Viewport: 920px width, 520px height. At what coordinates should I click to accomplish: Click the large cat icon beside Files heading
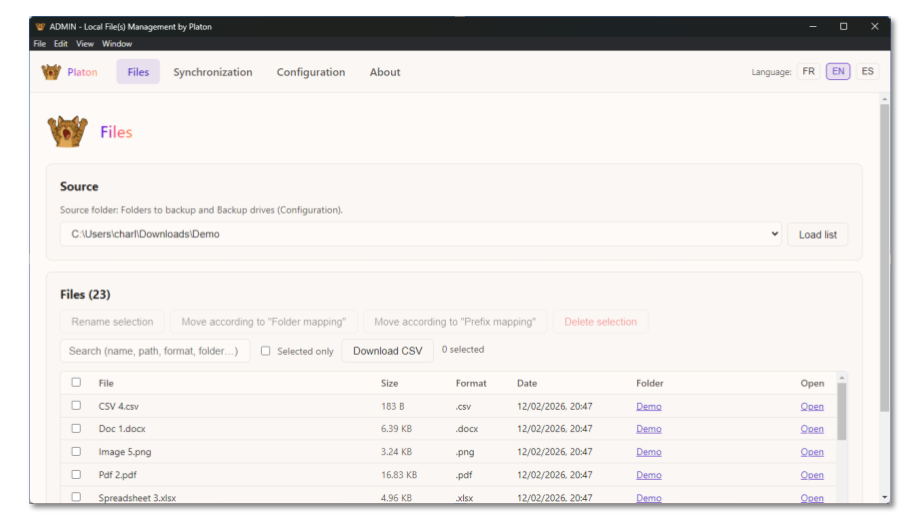[67, 132]
